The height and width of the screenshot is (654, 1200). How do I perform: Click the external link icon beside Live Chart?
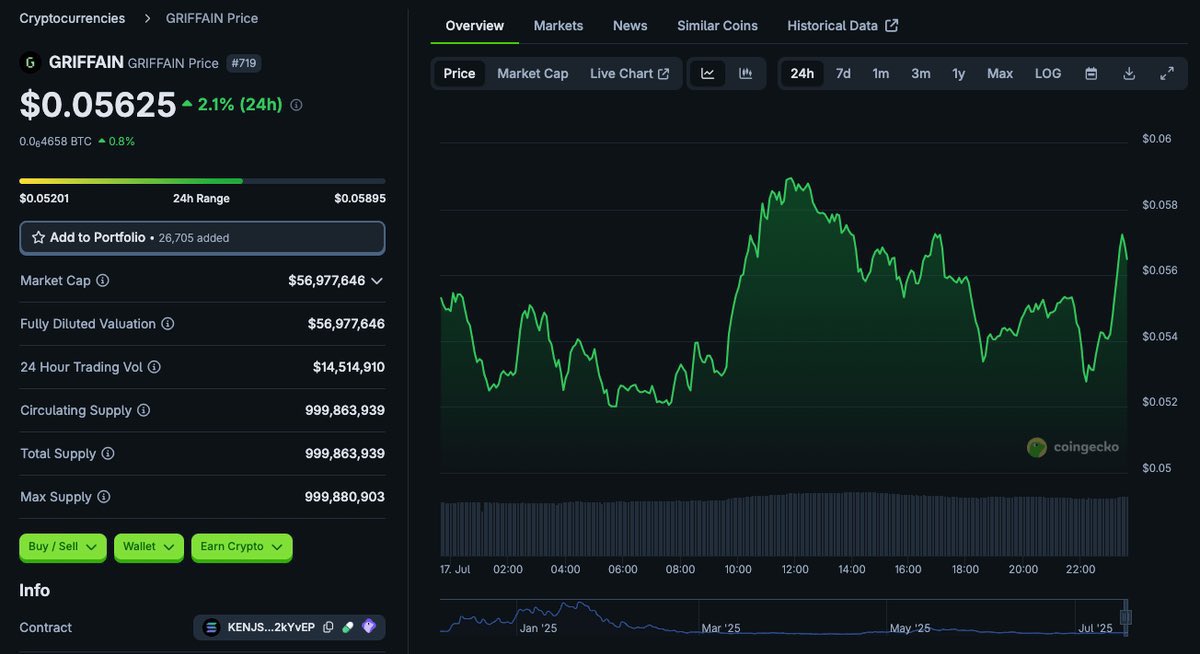[663, 73]
